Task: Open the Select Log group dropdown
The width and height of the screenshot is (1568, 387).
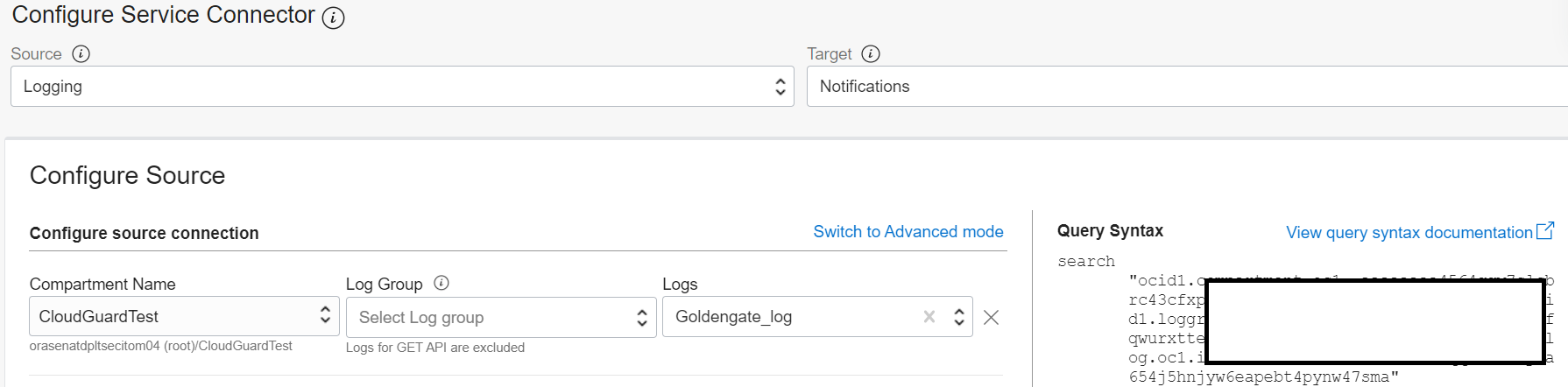Action: pos(501,318)
